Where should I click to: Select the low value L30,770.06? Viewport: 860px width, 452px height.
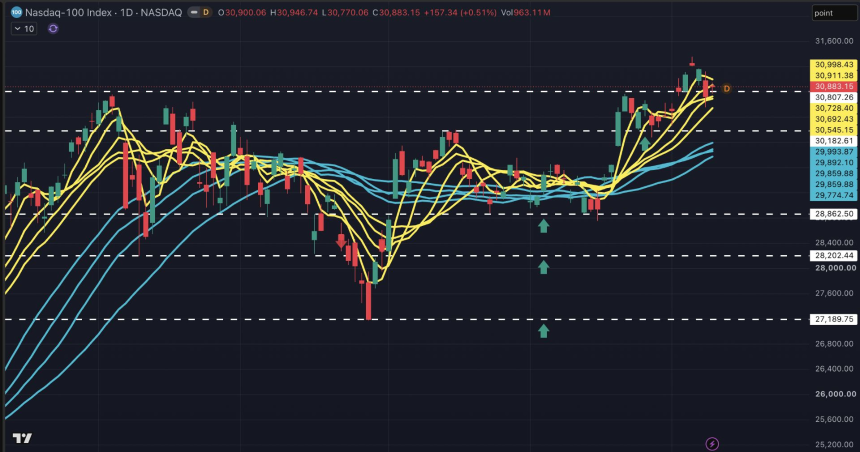click(344, 12)
